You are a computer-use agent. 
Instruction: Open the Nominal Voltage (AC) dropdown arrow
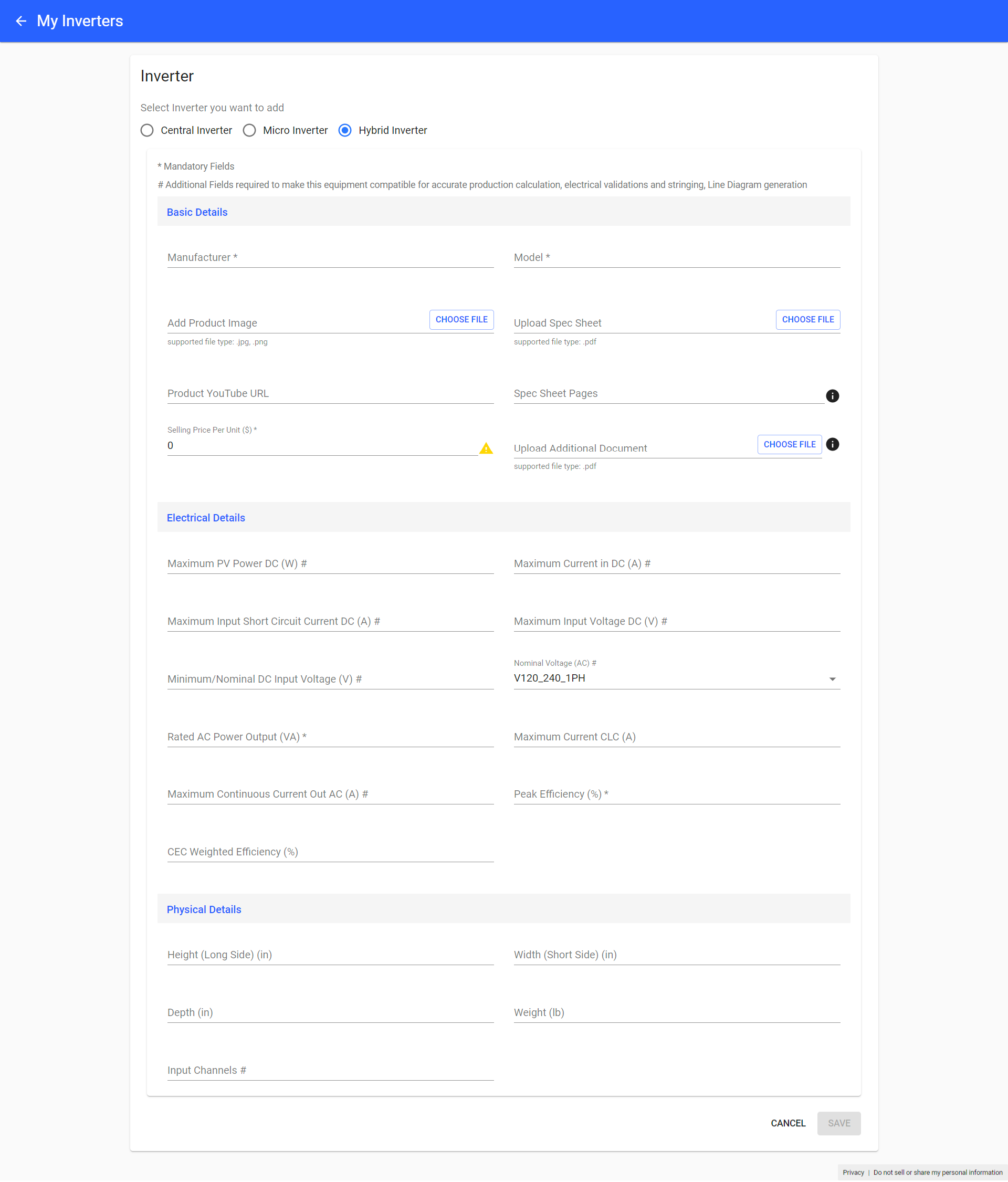click(832, 679)
